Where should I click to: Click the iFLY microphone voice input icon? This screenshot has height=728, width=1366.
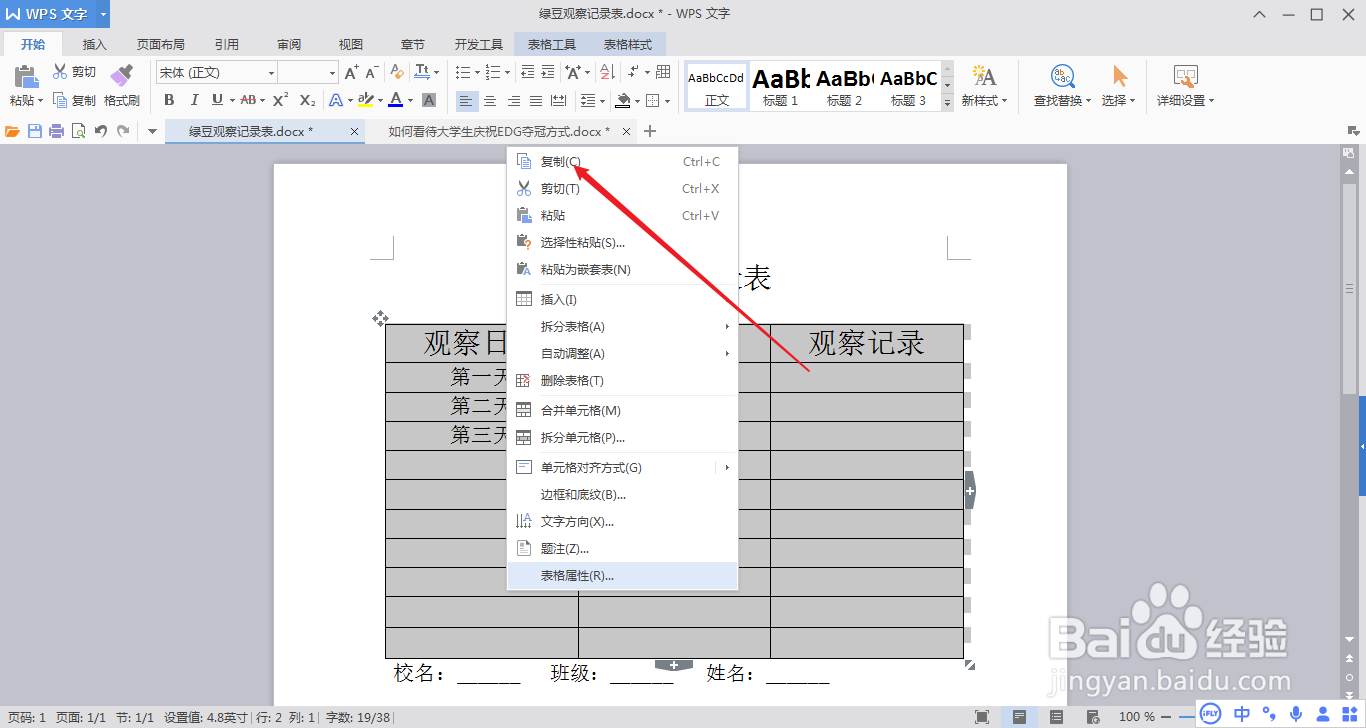1297,713
